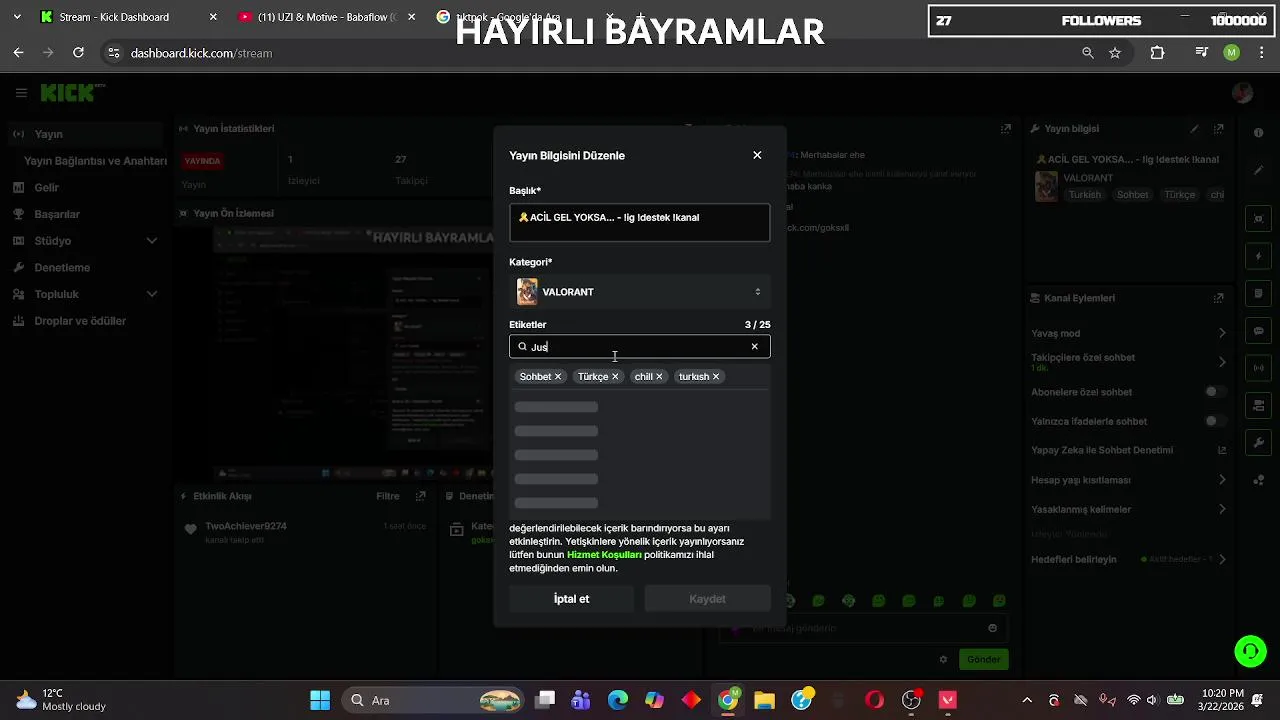The height and width of the screenshot is (720, 1280).
Task: Go back in the browser
Action: pos(18,53)
